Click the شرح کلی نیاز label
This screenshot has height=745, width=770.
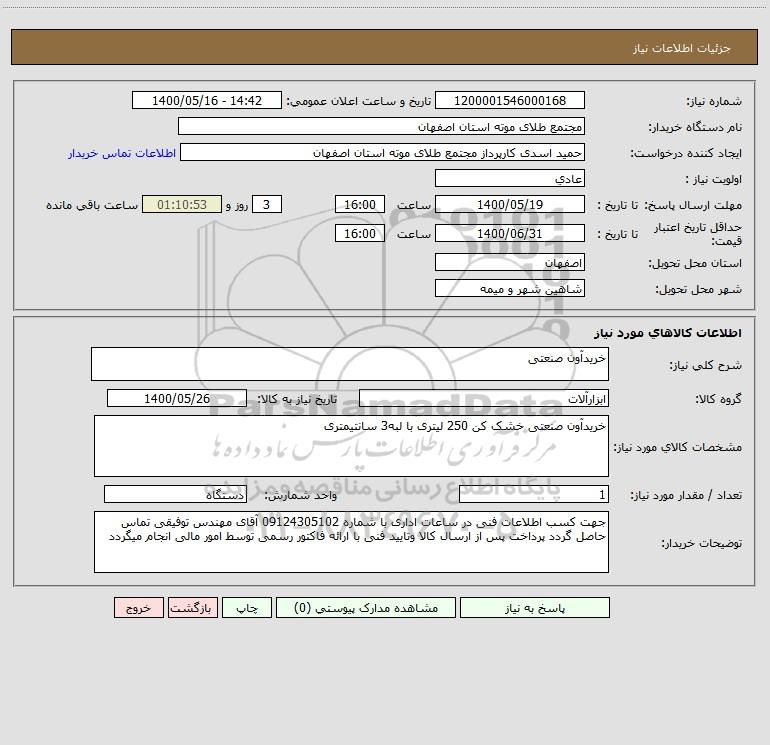706,365
